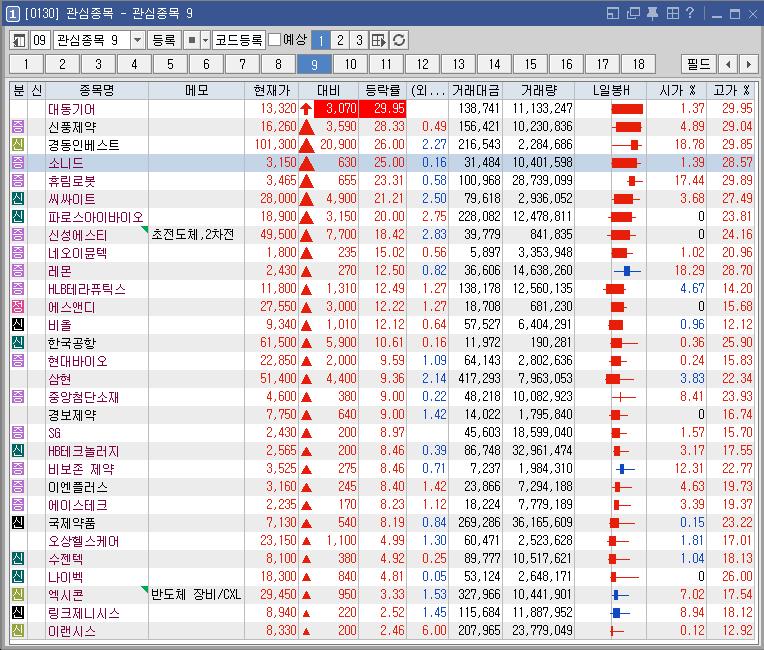
Task: Sort by 거래대금 column header
Action: 476,91
